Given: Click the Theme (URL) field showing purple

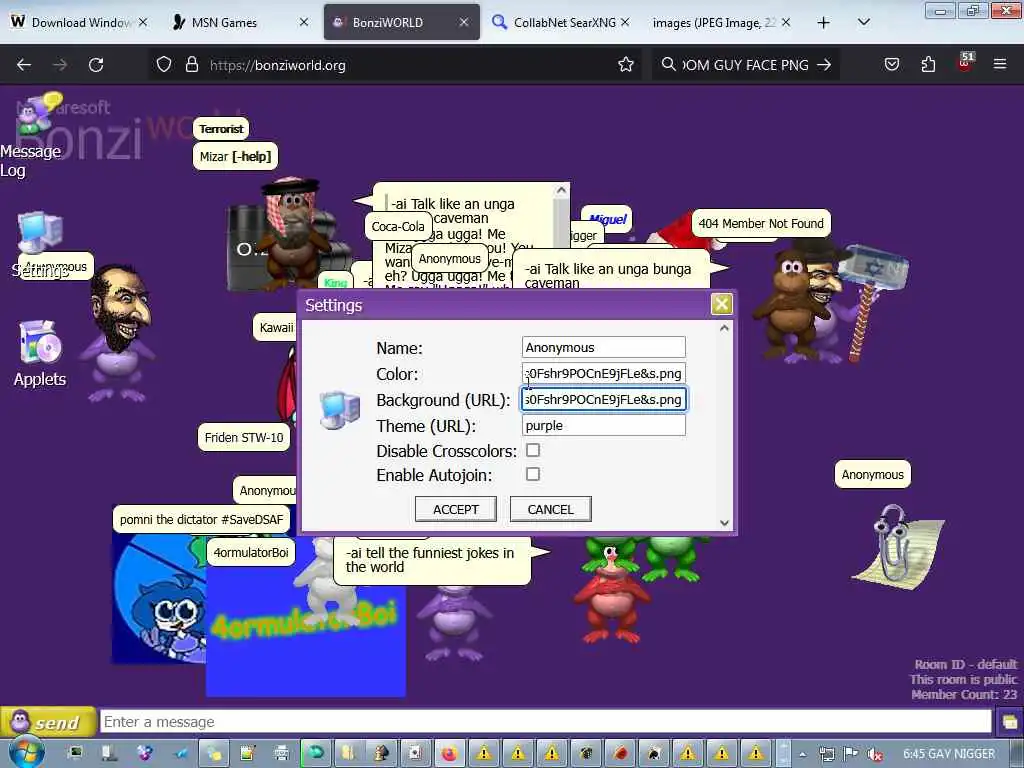Looking at the screenshot, I should (603, 425).
